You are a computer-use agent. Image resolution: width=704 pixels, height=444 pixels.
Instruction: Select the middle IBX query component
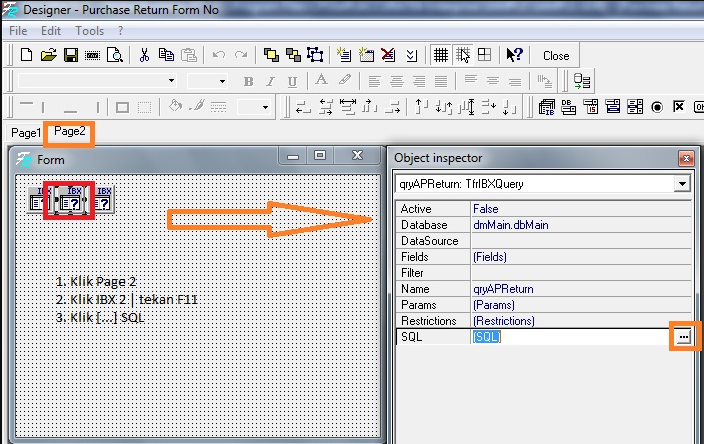(x=69, y=200)
